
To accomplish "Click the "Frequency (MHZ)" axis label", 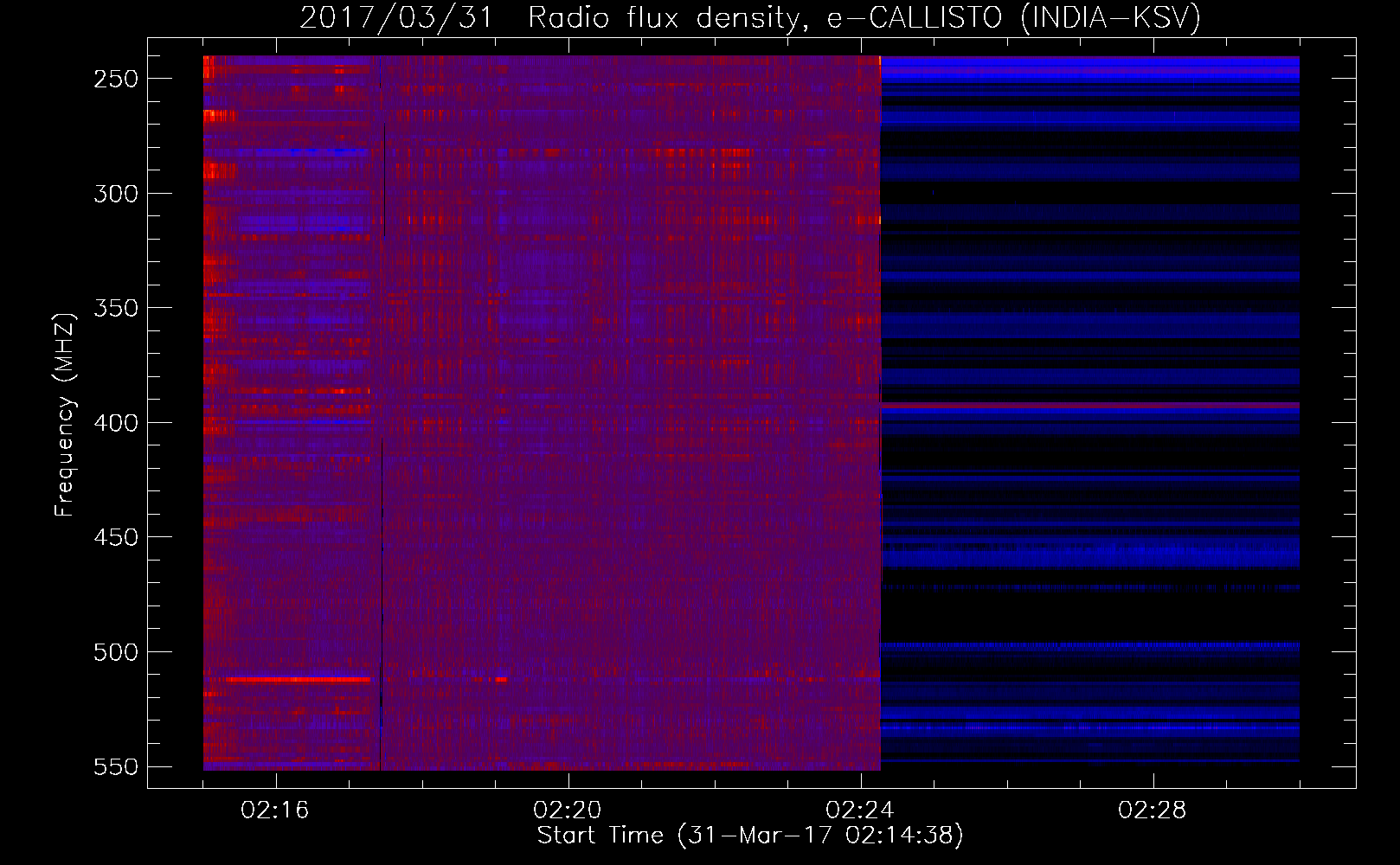I will click(x=65, y=414).
